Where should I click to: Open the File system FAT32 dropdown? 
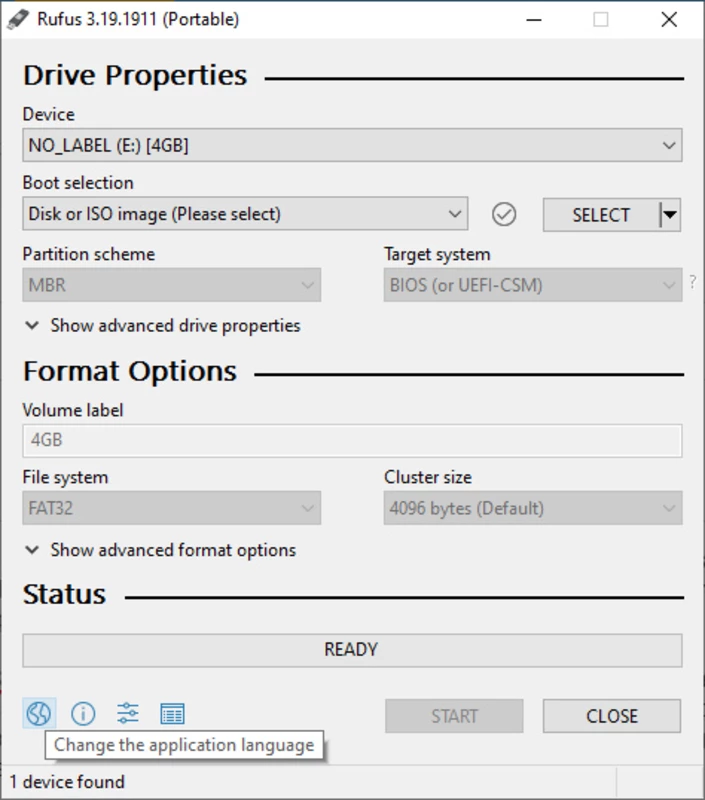(x=171, y=508)
